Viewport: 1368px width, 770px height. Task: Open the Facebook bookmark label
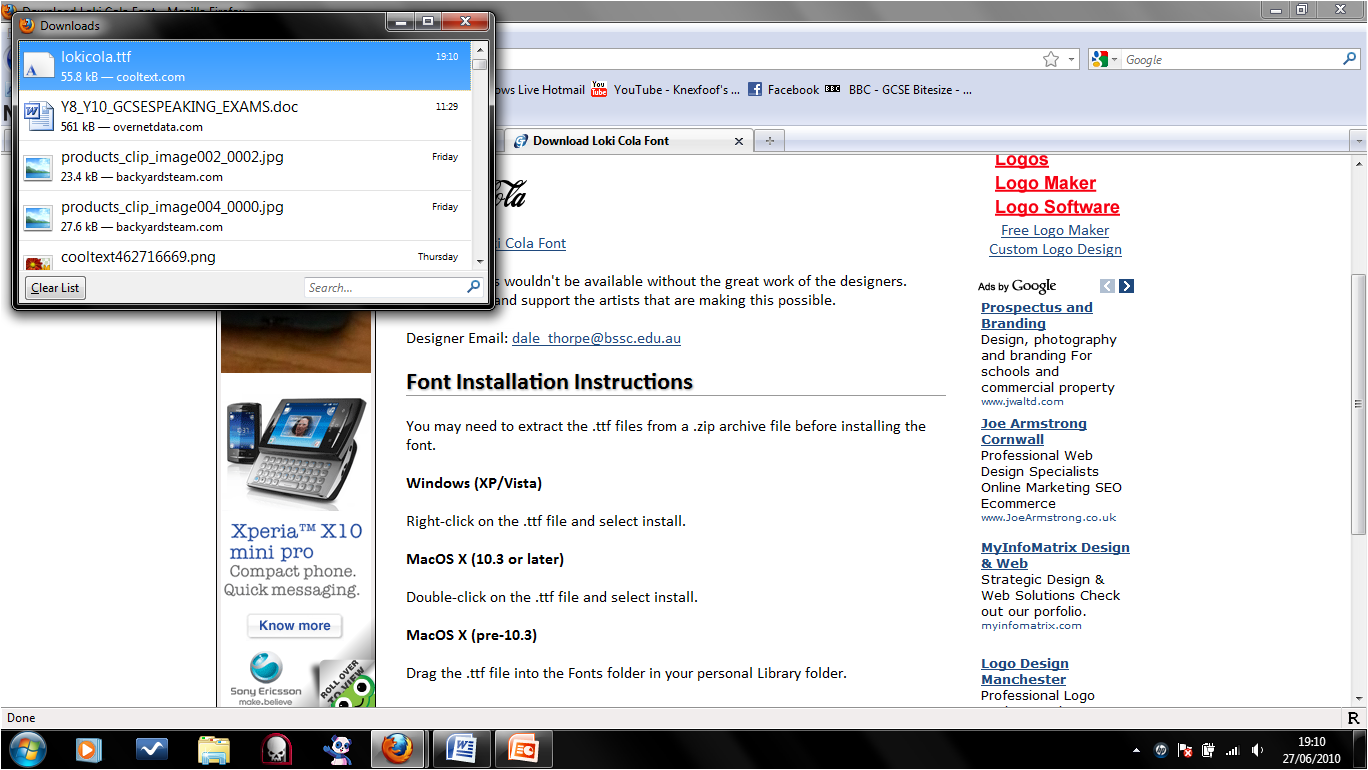794,89
